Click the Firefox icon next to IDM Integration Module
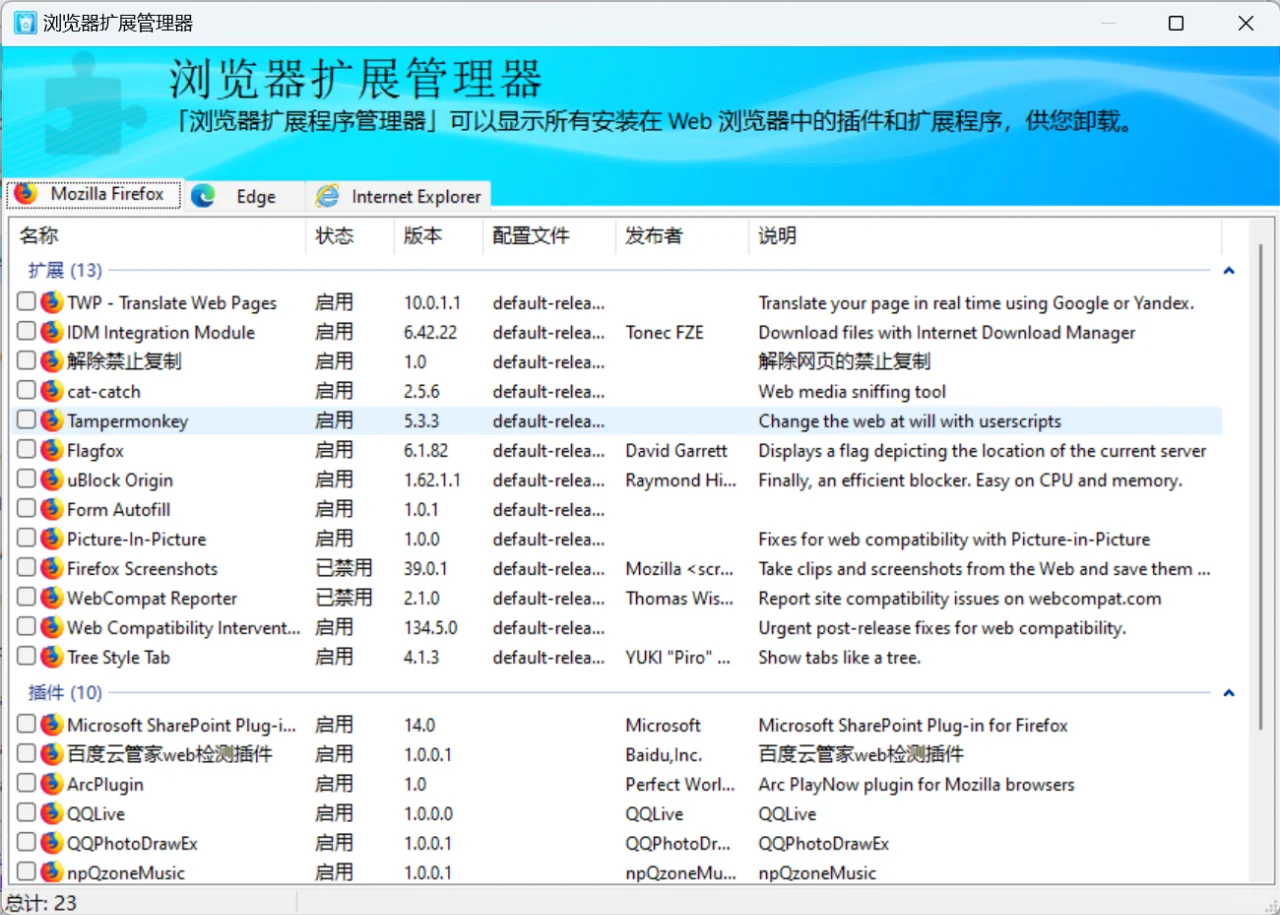 click(51, 332)
